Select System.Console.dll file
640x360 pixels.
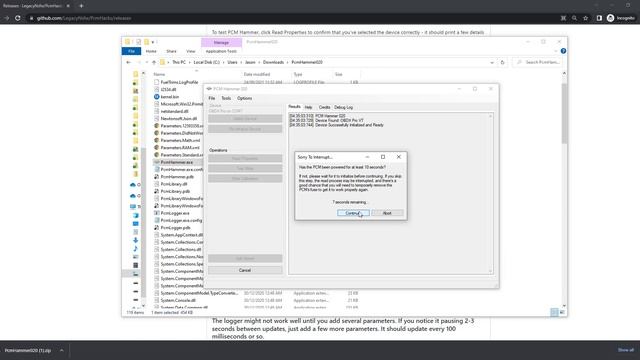(x=178, y=300)
